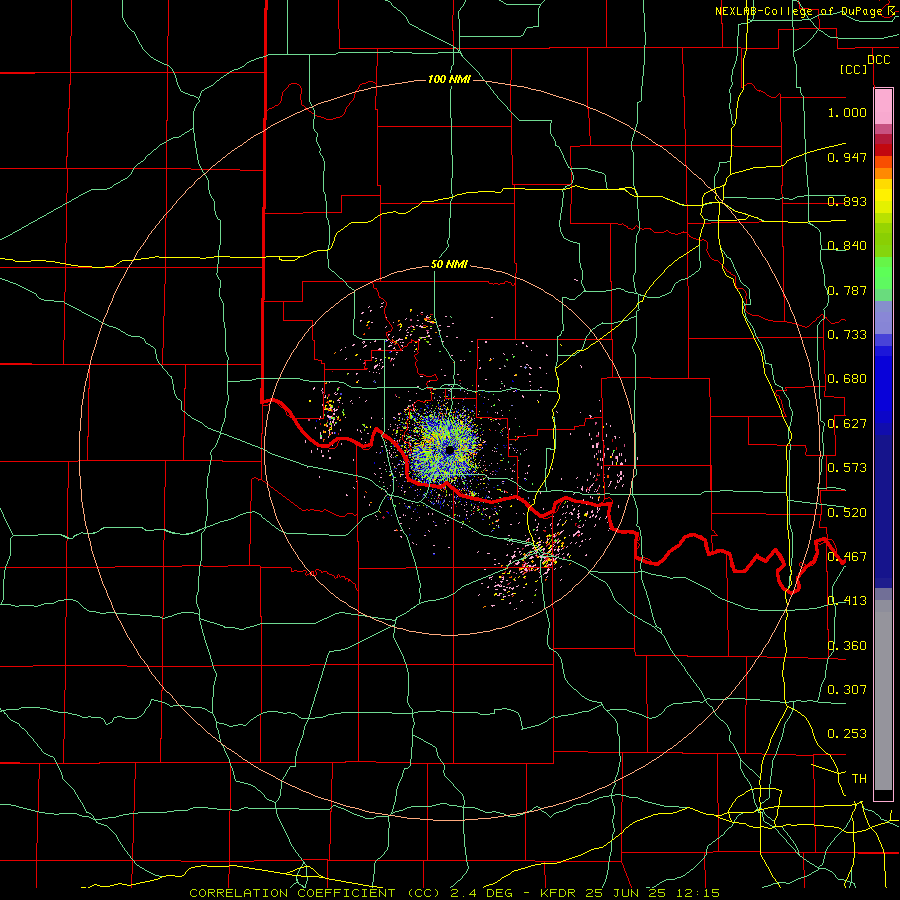Click the 0.627 scale value
The height and width of the screenshot is (900, 900).
coord(847,424)
